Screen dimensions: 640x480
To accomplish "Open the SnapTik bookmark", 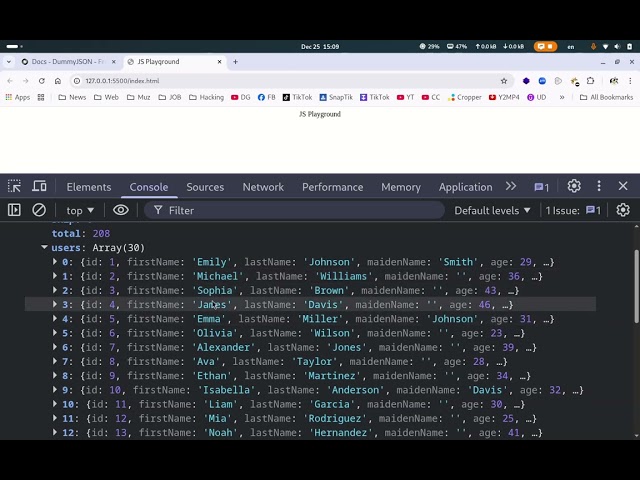I will click(x=336, y=97).
